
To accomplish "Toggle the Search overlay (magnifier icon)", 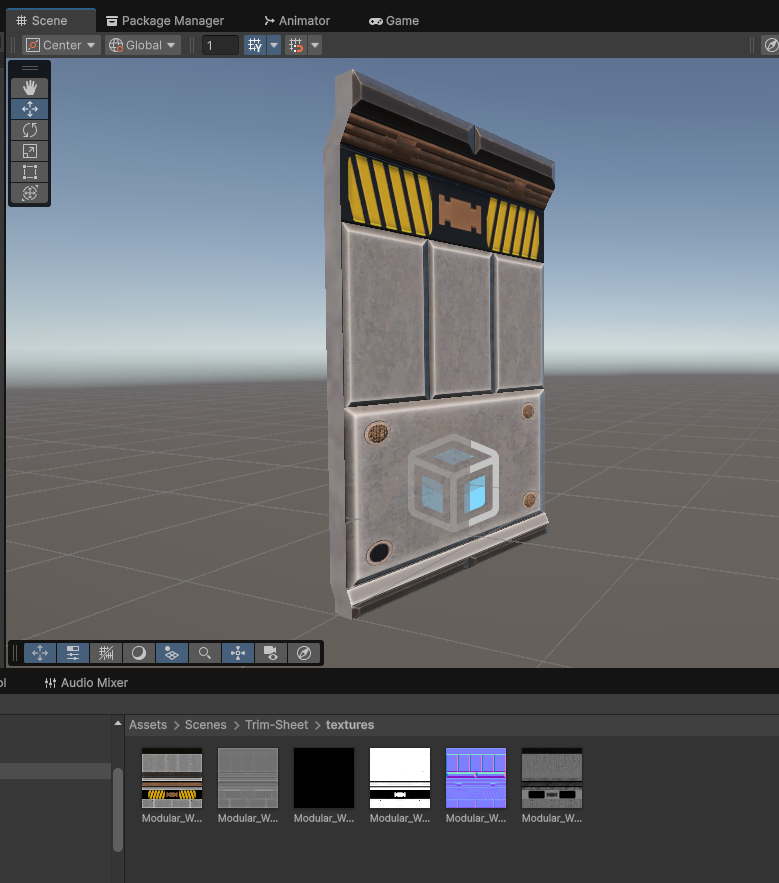I will tap(204, 653).
